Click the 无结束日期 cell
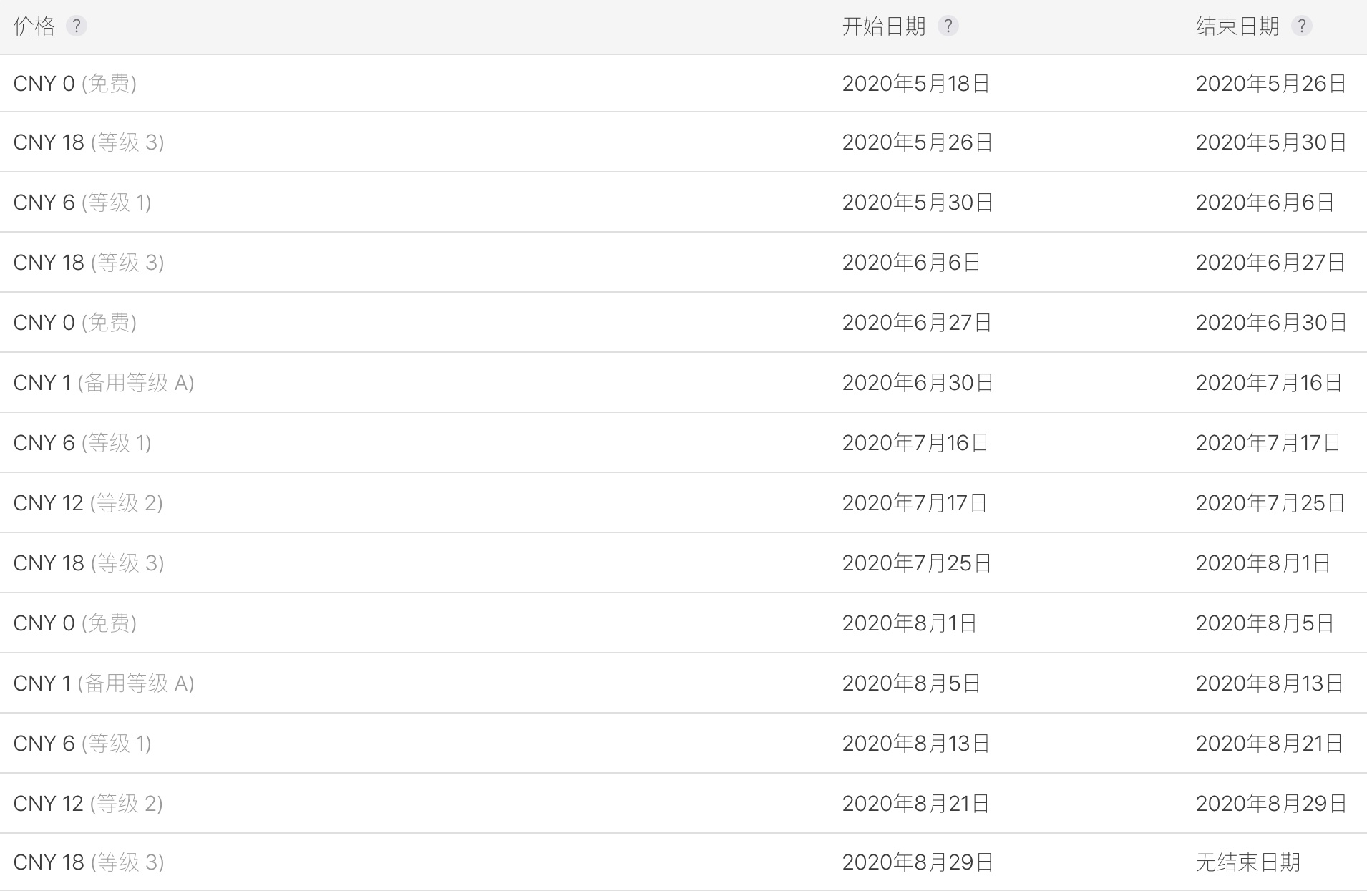This screenshot has width=1367, height=896. (x=1247, y=862)
